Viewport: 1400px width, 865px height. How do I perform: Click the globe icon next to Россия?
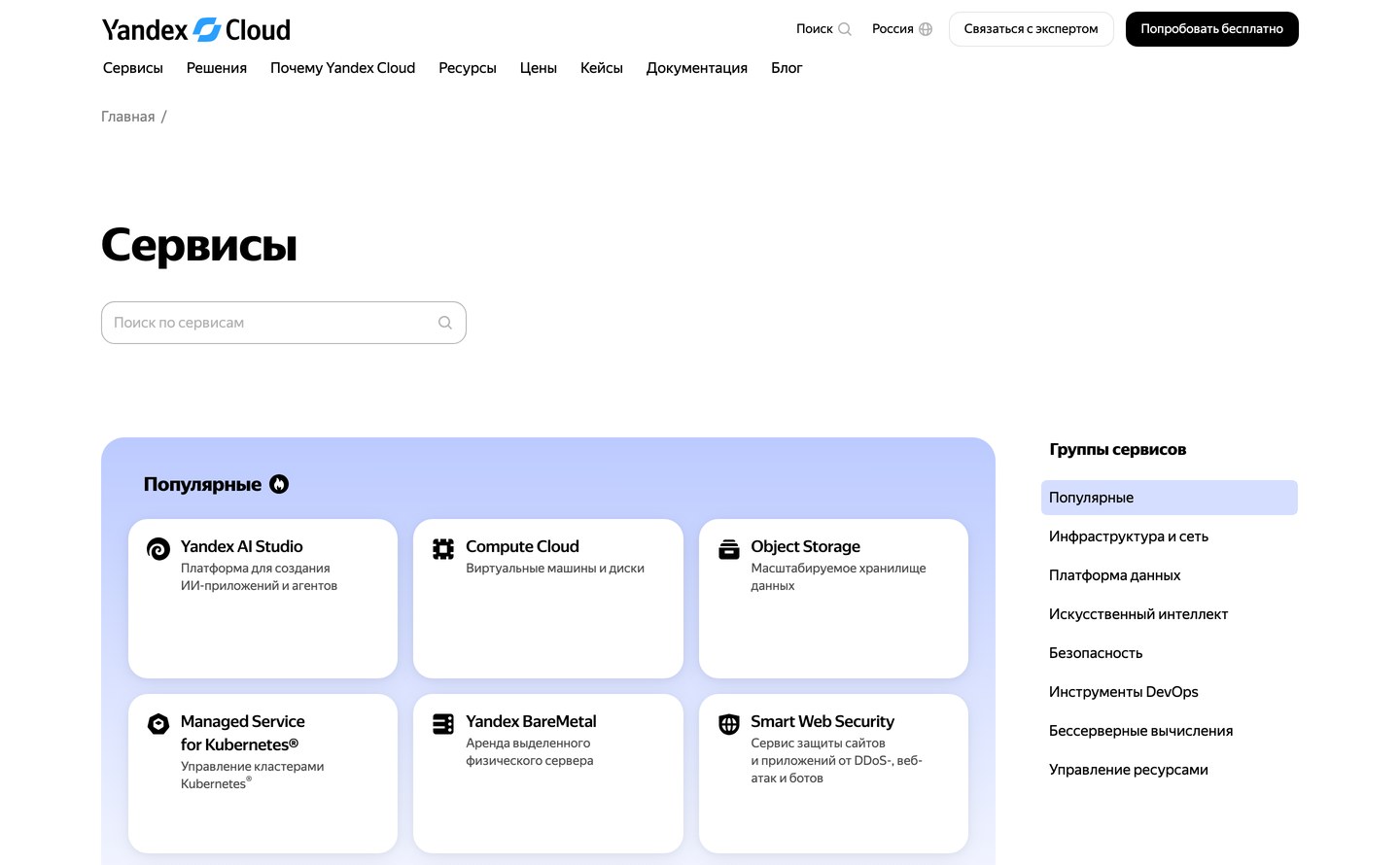pyautogui.click(x=926, y=29)
